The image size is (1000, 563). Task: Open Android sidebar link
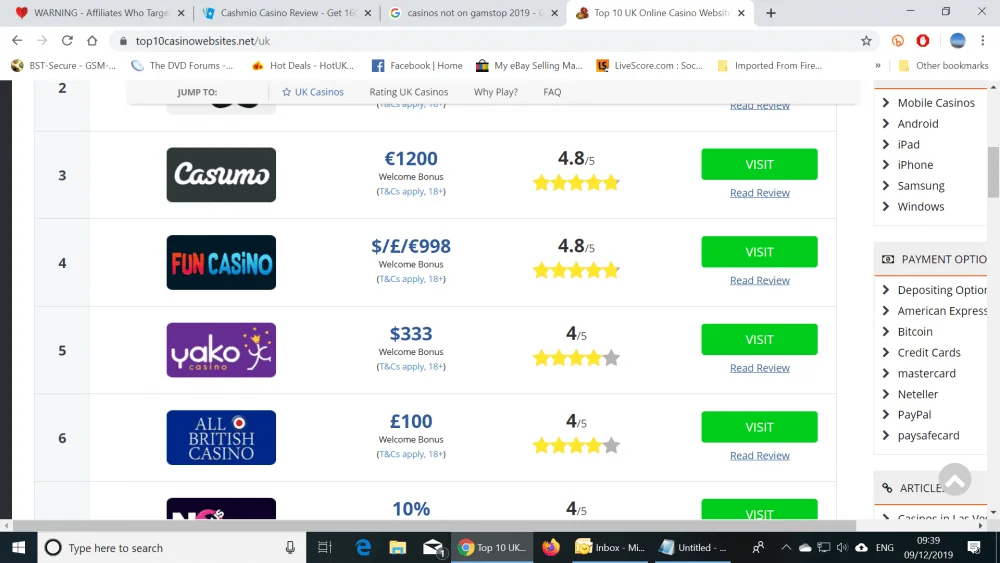pyautogui.click(x=918, y=124)
